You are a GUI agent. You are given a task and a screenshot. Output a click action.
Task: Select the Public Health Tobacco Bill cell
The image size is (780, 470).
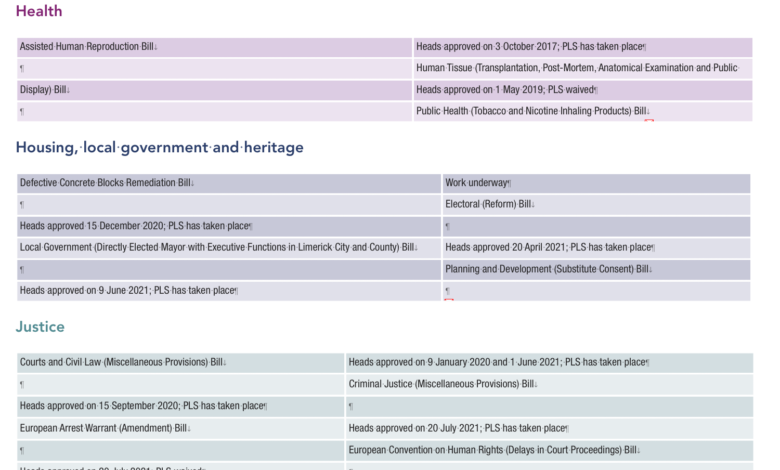tap(532, 111)
